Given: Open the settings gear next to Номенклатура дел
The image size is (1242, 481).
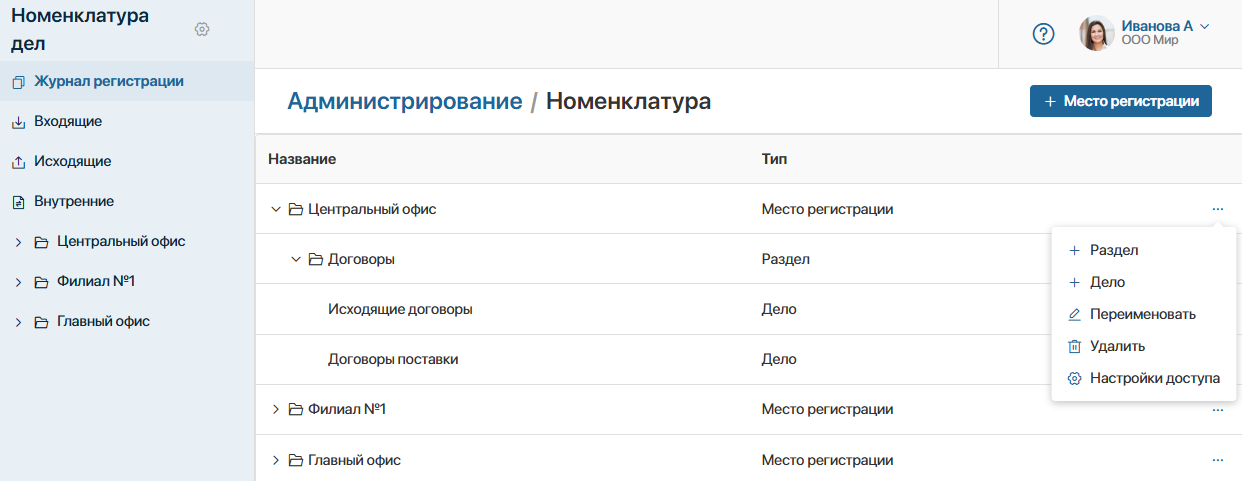Looking at the screenshot, I should [x=202, y=29].
